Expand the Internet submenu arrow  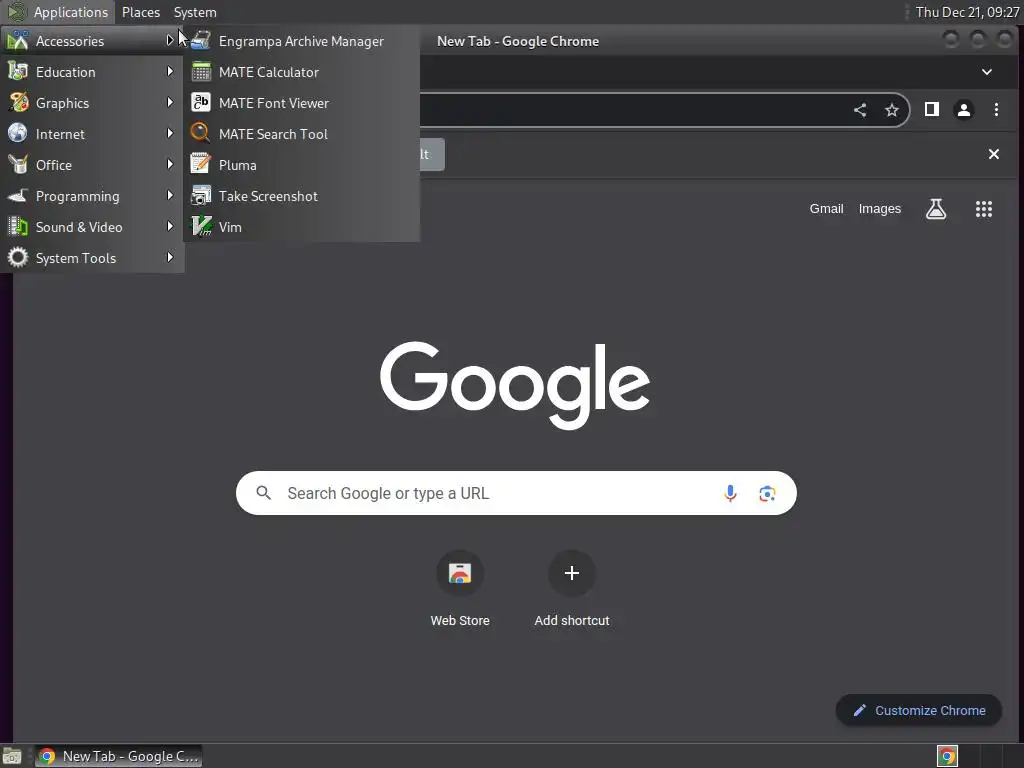[x=170, y=133]
